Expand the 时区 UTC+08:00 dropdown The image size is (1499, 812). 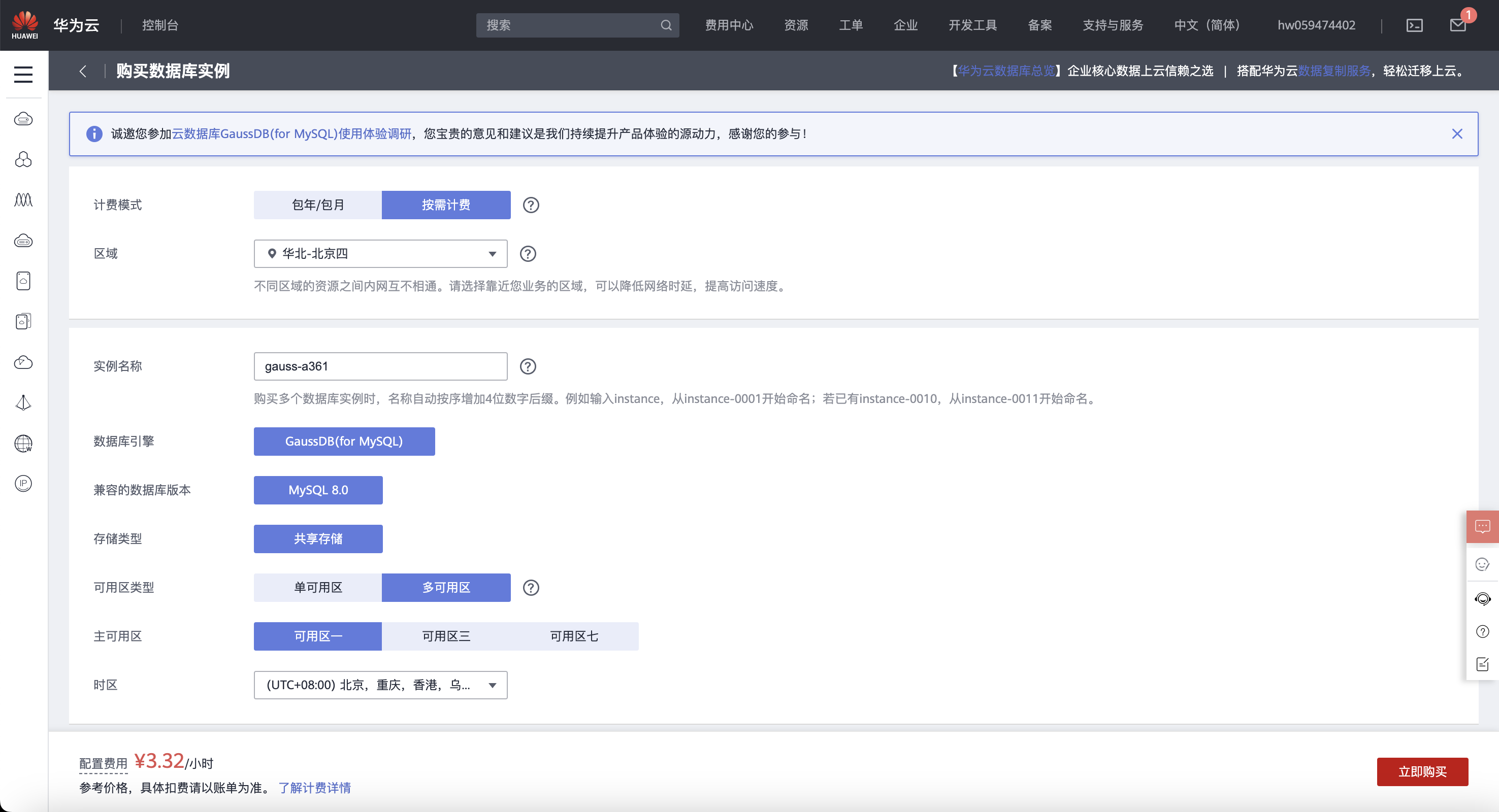380,685
